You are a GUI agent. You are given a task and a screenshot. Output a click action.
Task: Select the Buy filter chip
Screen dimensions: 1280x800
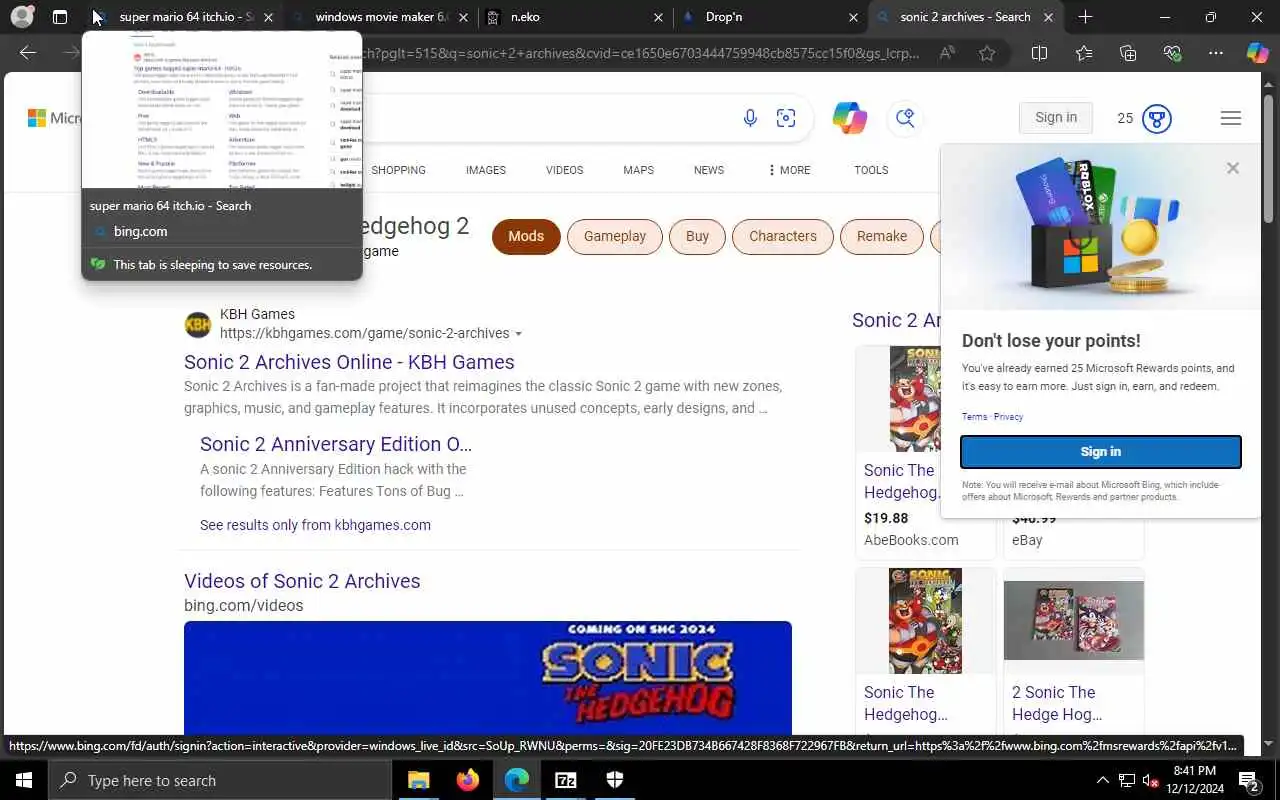(697, 236)
